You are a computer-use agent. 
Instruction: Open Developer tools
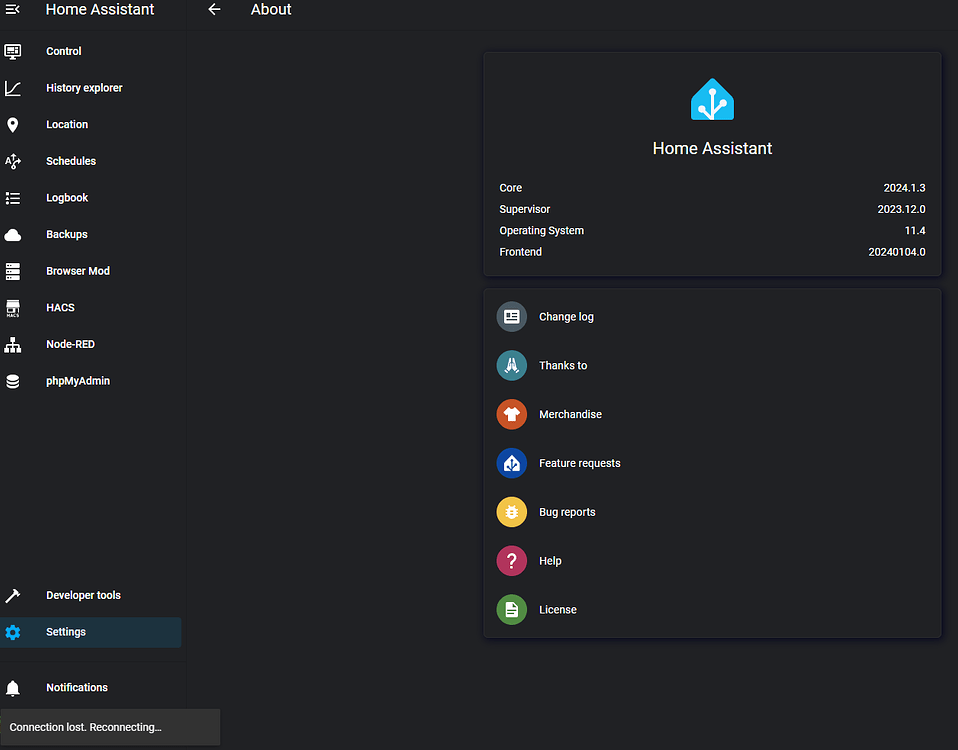90,595
